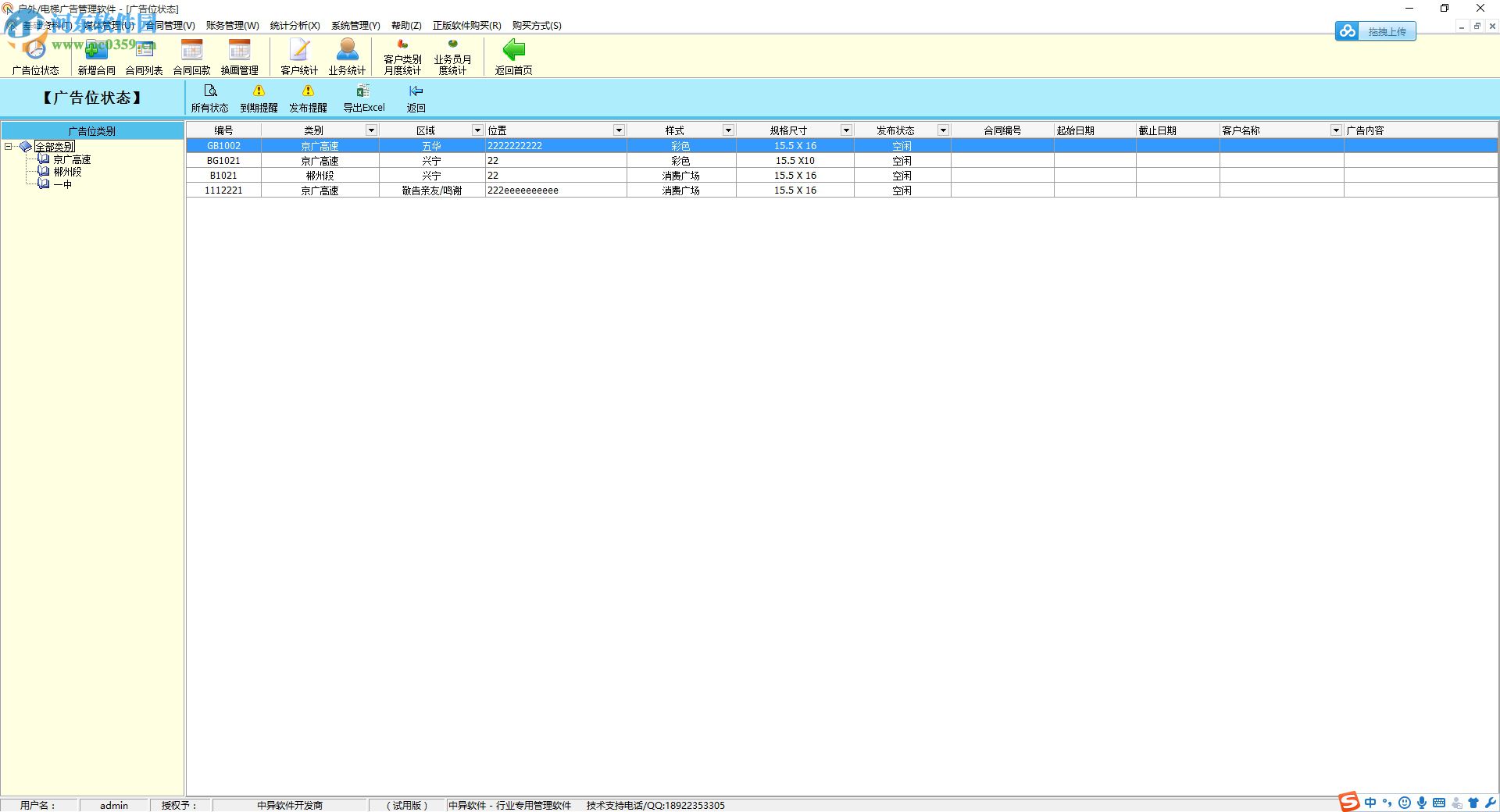Open the 统计分析(X) menu
Screen dimensions: 1500x812
[295, 26]
